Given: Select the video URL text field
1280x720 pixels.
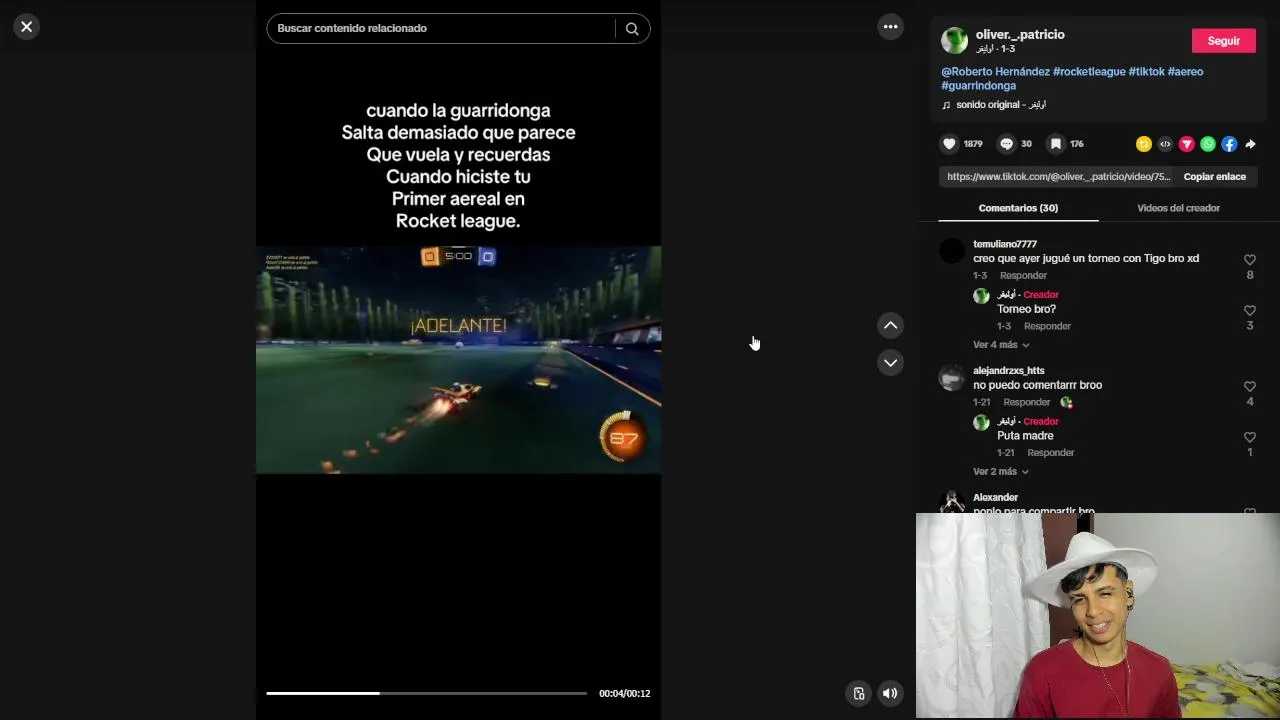Looking at the screenshot, I should (x=1058, y=177).
